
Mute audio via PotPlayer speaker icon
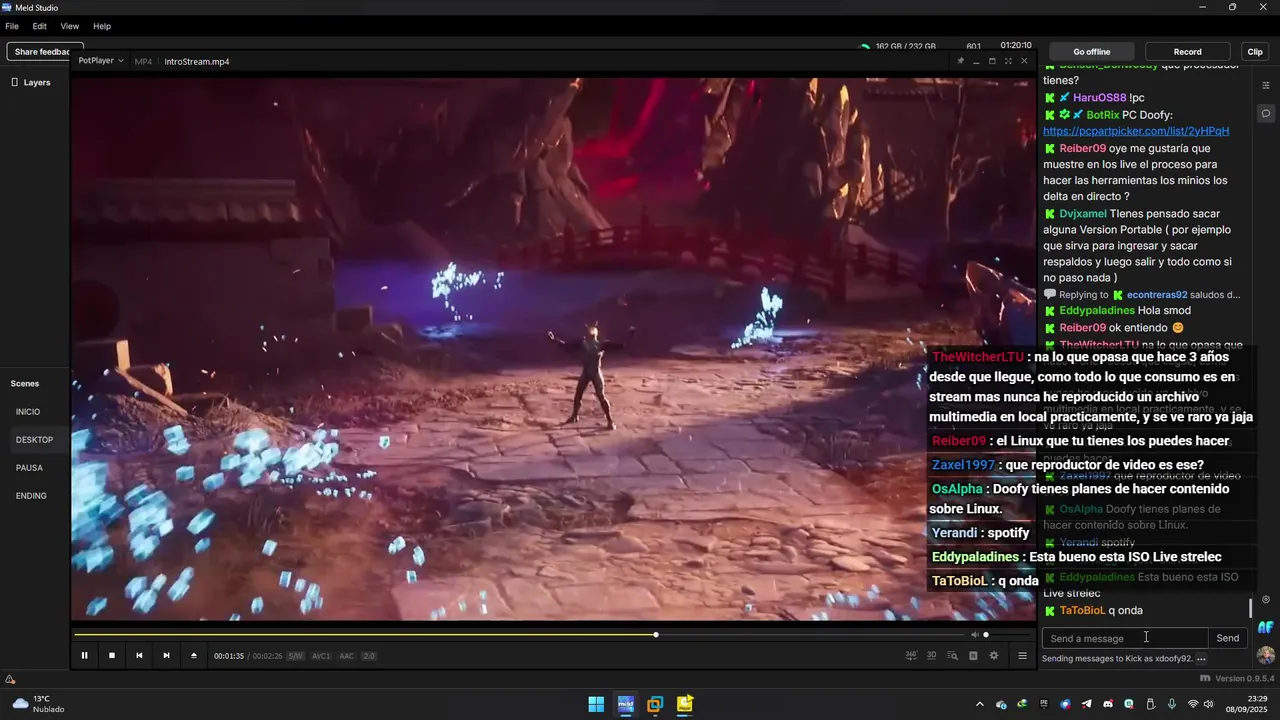(x=974, y=635)
